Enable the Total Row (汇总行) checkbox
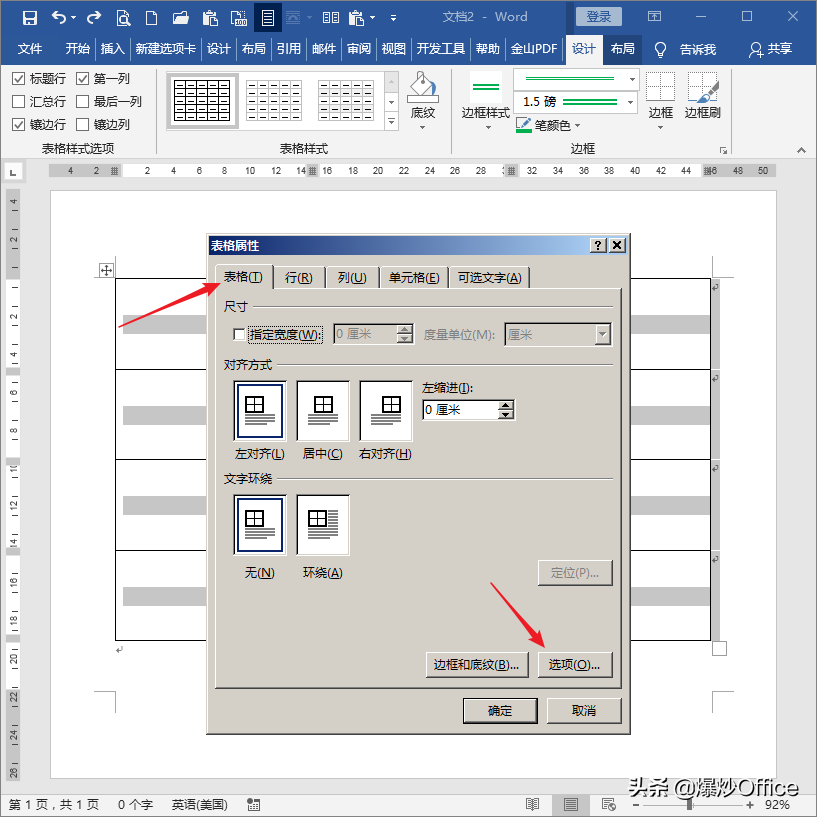This screenshot has height=817, width=817. tap(18, 102)
